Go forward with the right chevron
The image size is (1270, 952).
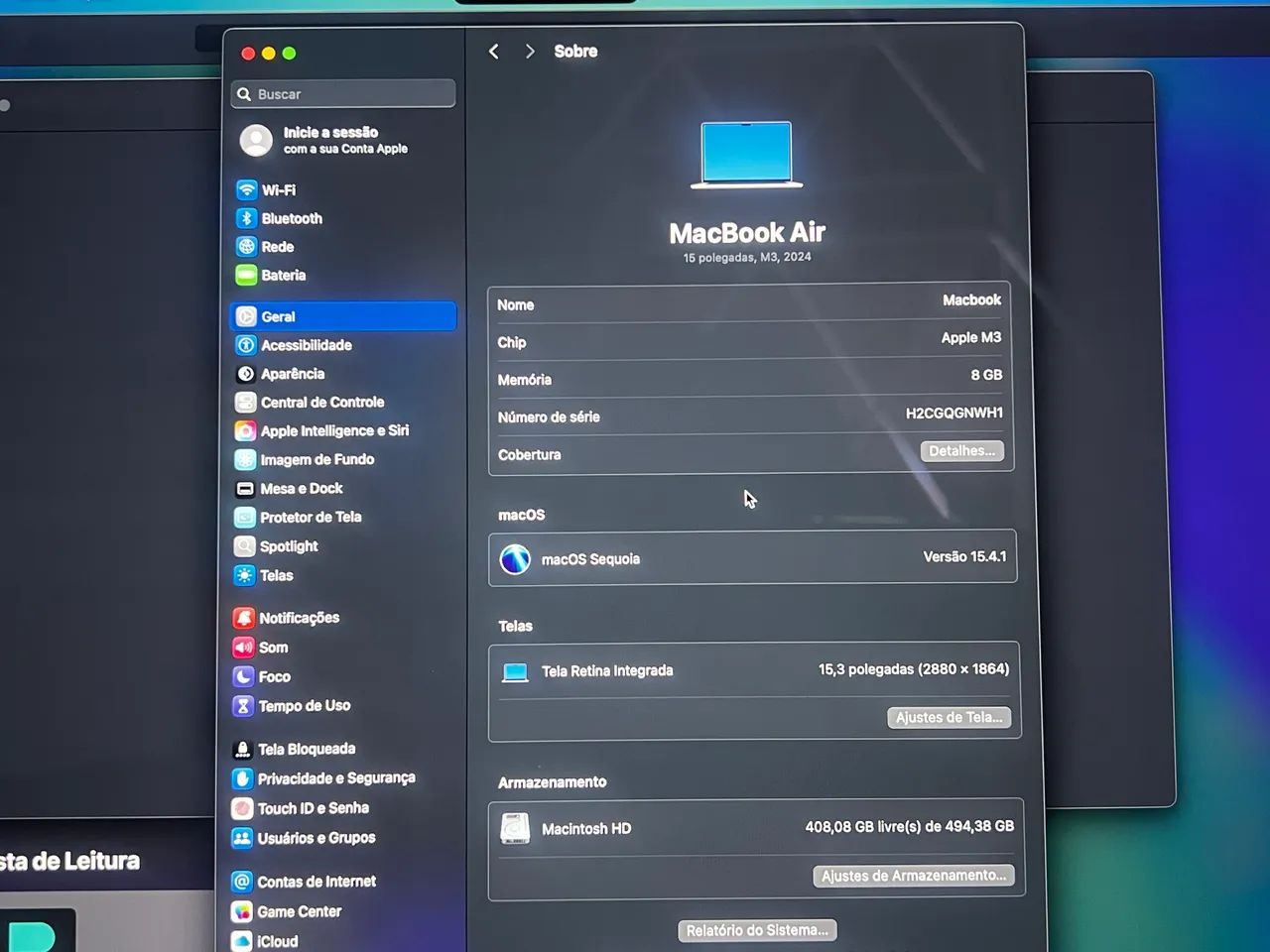click(x=530, y=52)
